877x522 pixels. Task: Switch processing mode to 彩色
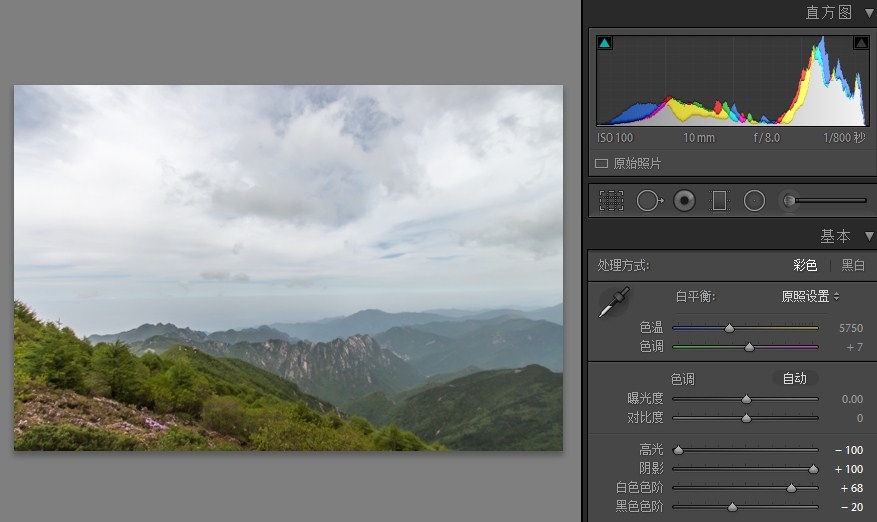[x=805, y=265]
